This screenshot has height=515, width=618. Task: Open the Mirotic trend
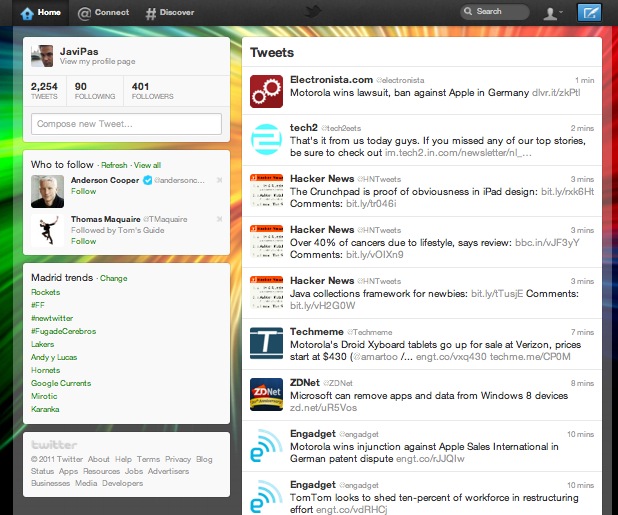click(x=44, y=396)
